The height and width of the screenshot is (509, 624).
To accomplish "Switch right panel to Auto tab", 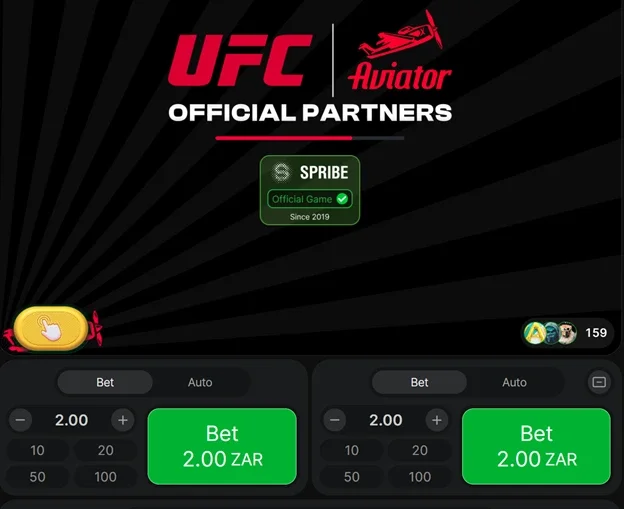I will click(x=514, y=382).
